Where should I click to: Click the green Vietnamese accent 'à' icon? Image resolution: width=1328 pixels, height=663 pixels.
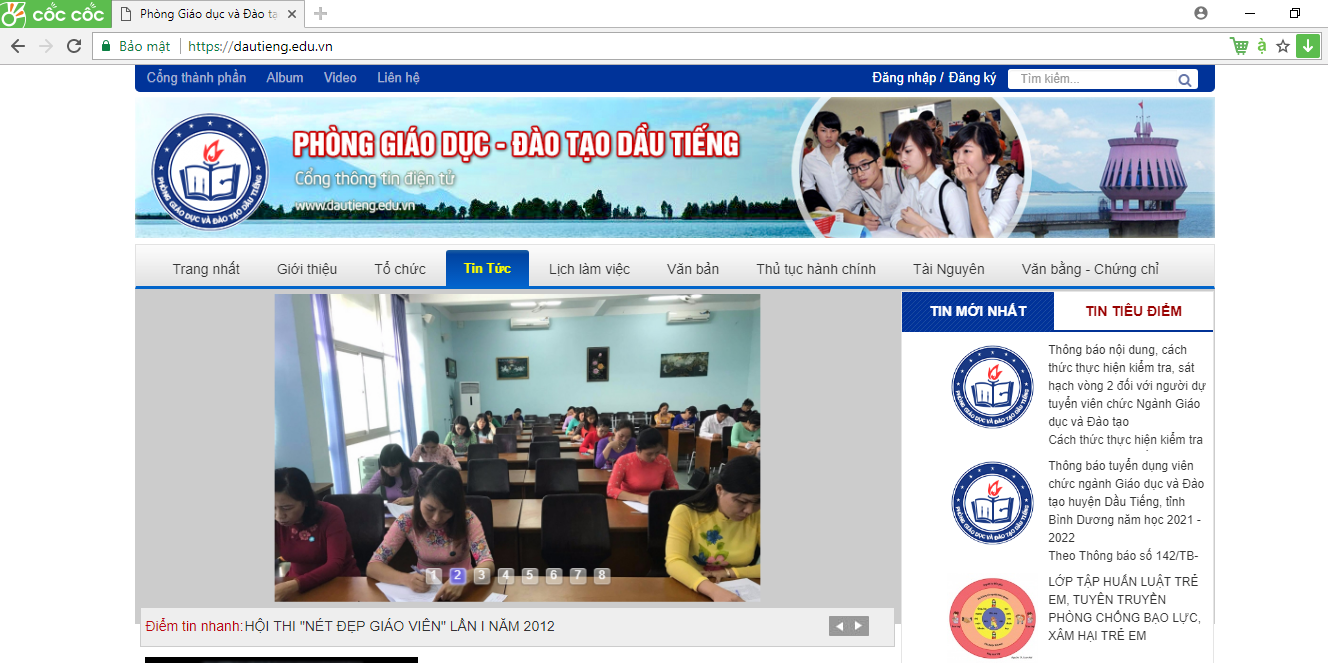1262,46
